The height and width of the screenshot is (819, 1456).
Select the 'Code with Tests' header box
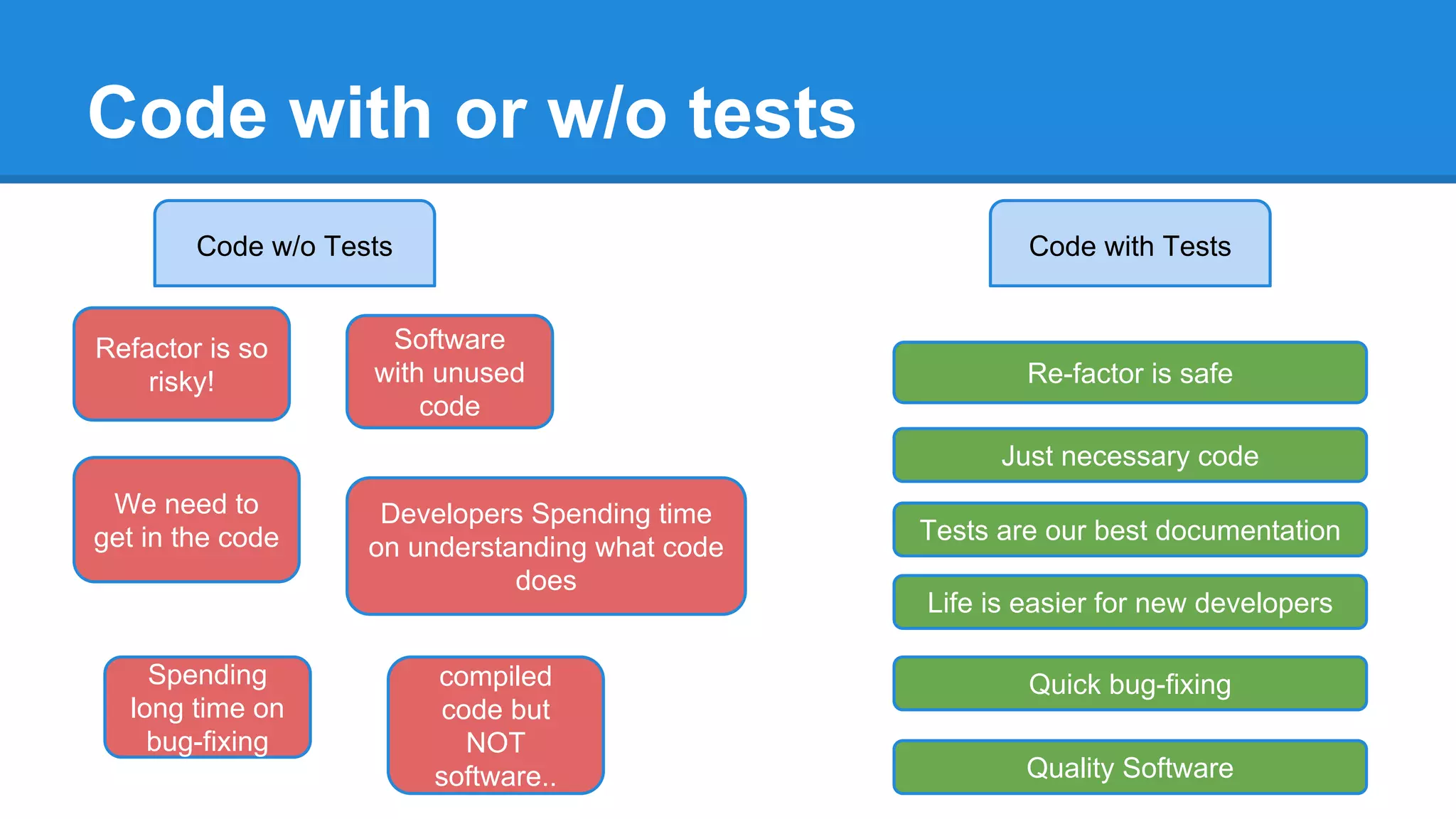tap(1130, 244)
